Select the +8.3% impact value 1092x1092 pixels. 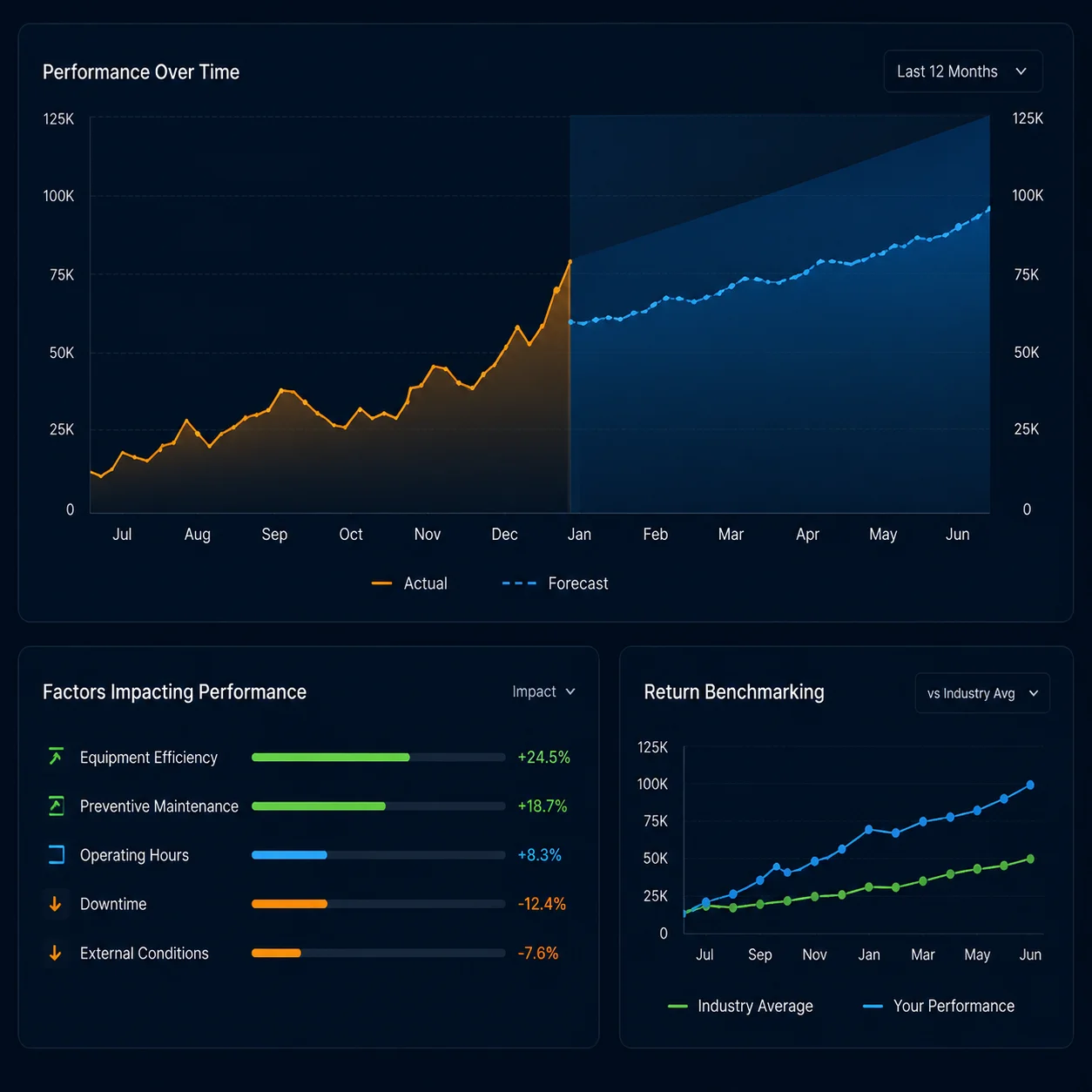click(x=539, y=854)
